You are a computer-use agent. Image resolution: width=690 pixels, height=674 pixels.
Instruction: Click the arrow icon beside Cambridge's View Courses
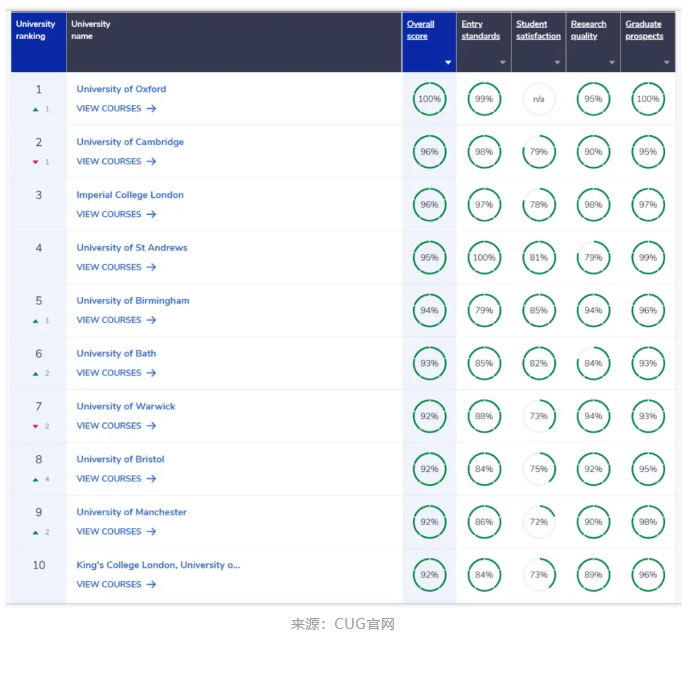click(x=151, y=162)
